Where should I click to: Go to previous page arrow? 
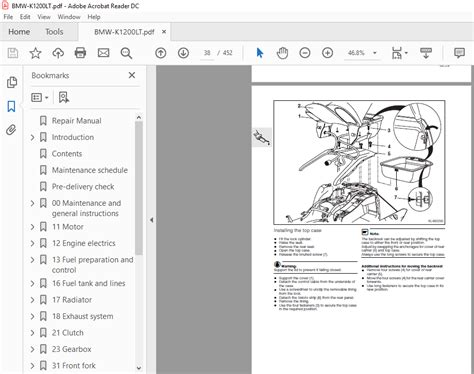161,53
